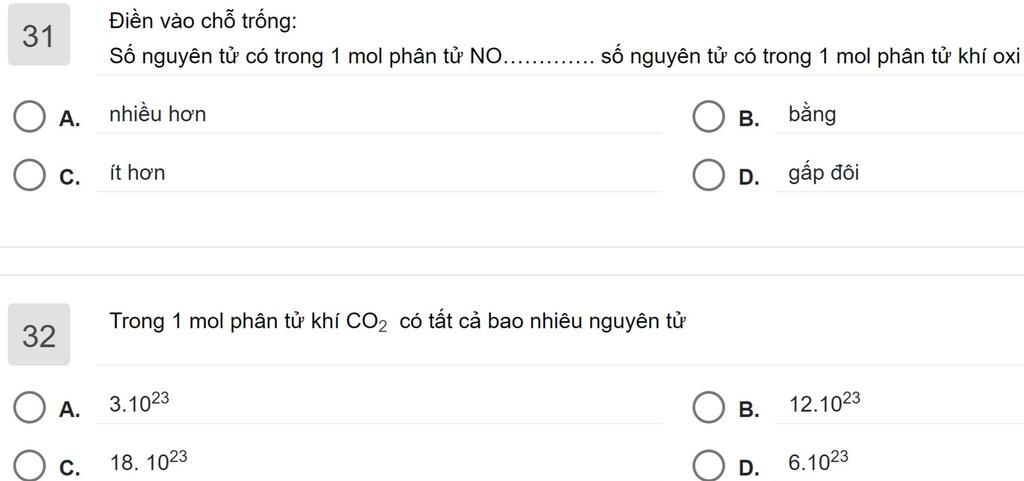The image size is (1024, 481).
Task: Click the question number 31 badge
Action: [39, 35]
